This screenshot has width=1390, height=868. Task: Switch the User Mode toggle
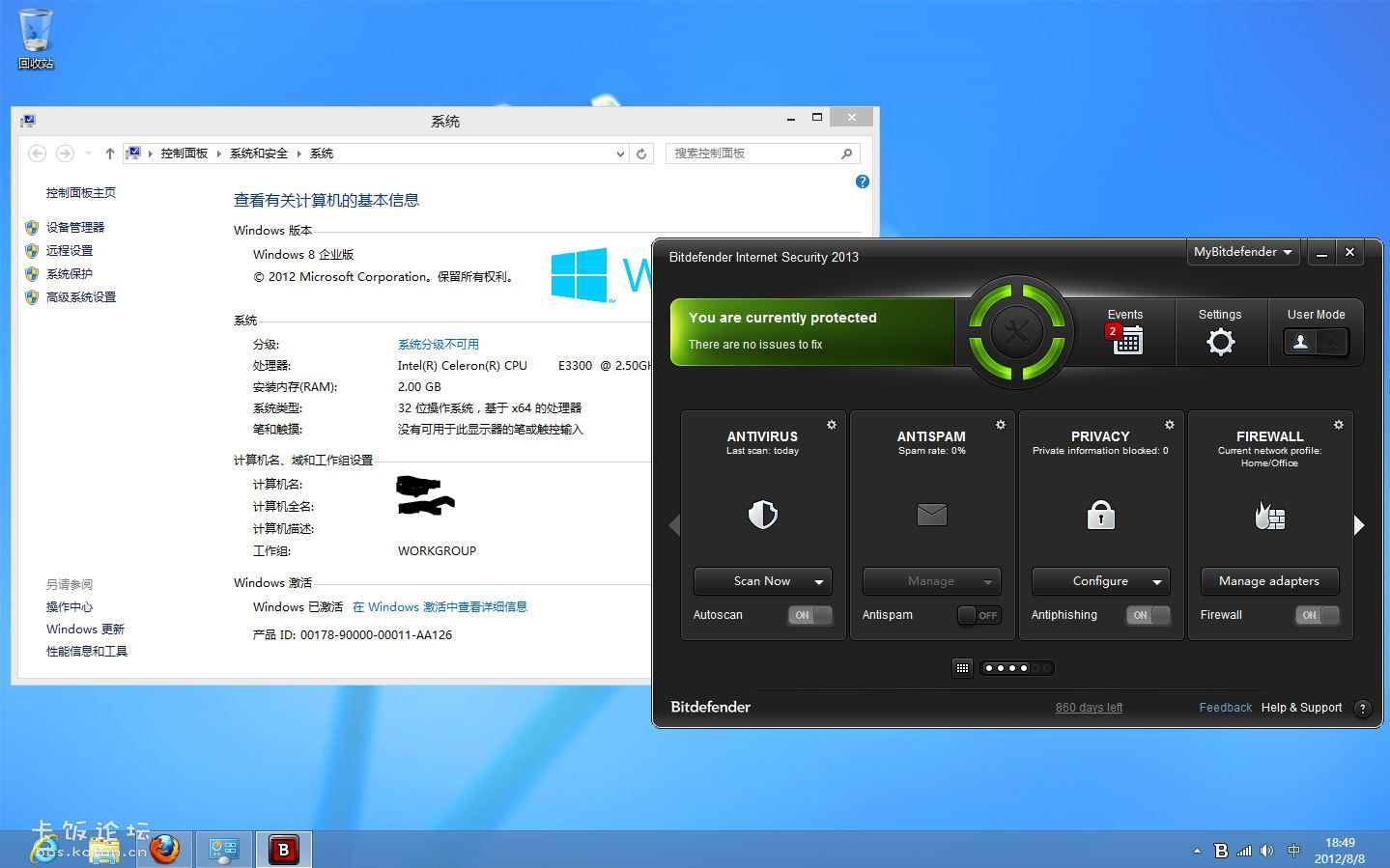coord(1315,342)
